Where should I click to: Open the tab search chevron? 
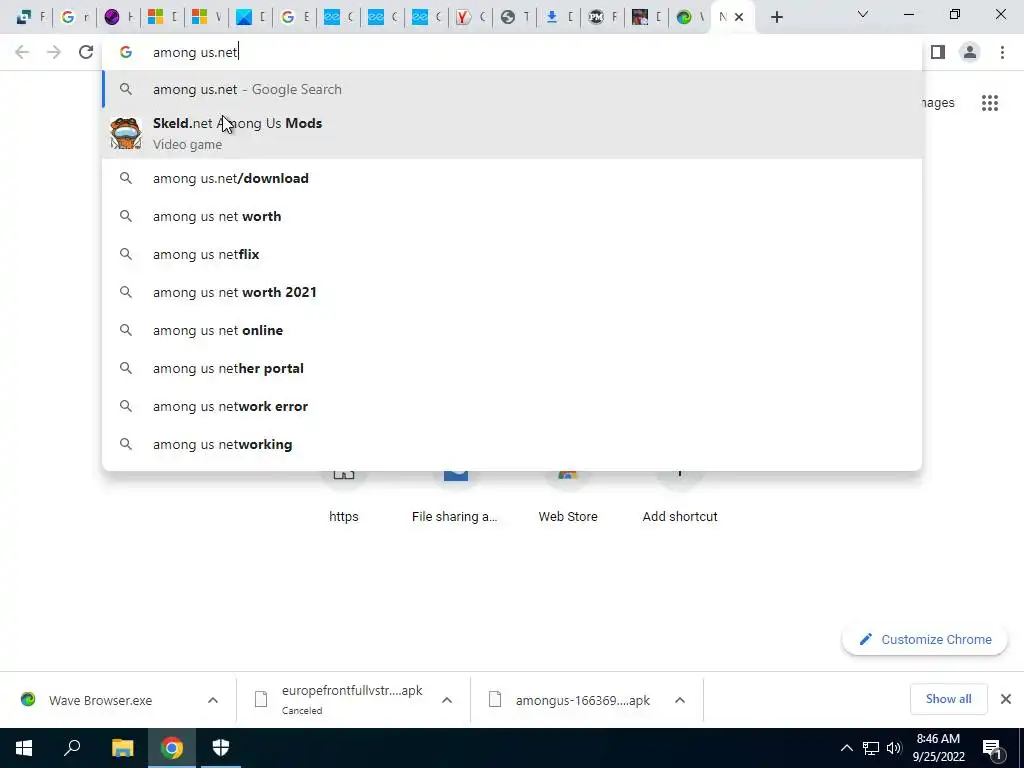click(x=863, y=14)
